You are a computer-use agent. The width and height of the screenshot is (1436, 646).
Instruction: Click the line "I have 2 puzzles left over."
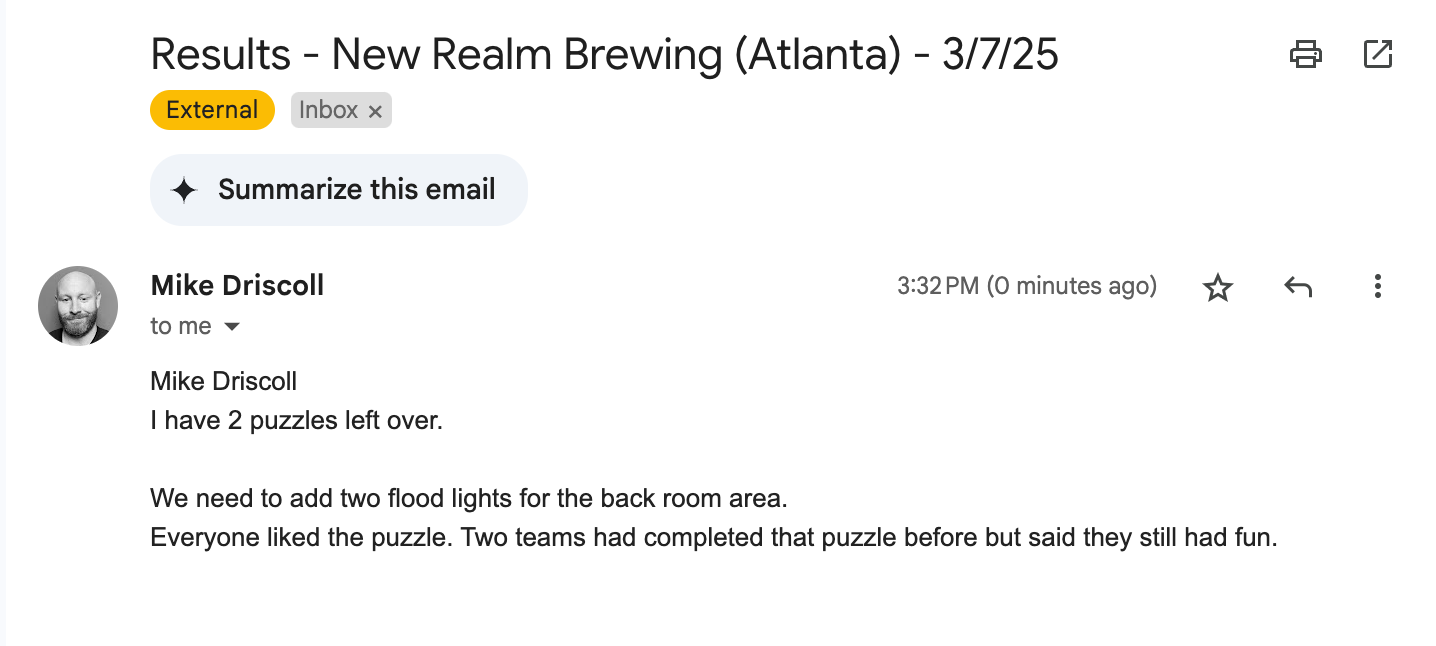click(x=296, y=421)
